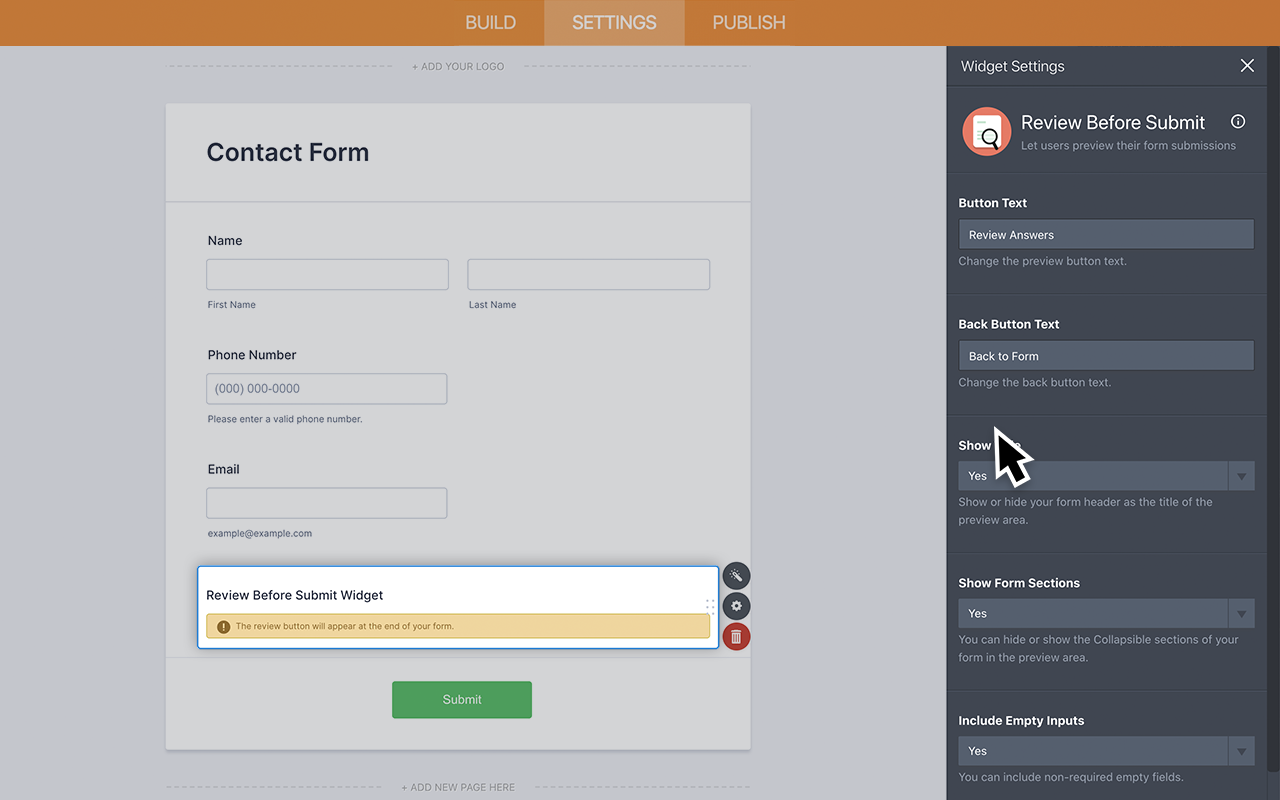
Task: Click the Add Your Logo link
Action: point(458,66)
